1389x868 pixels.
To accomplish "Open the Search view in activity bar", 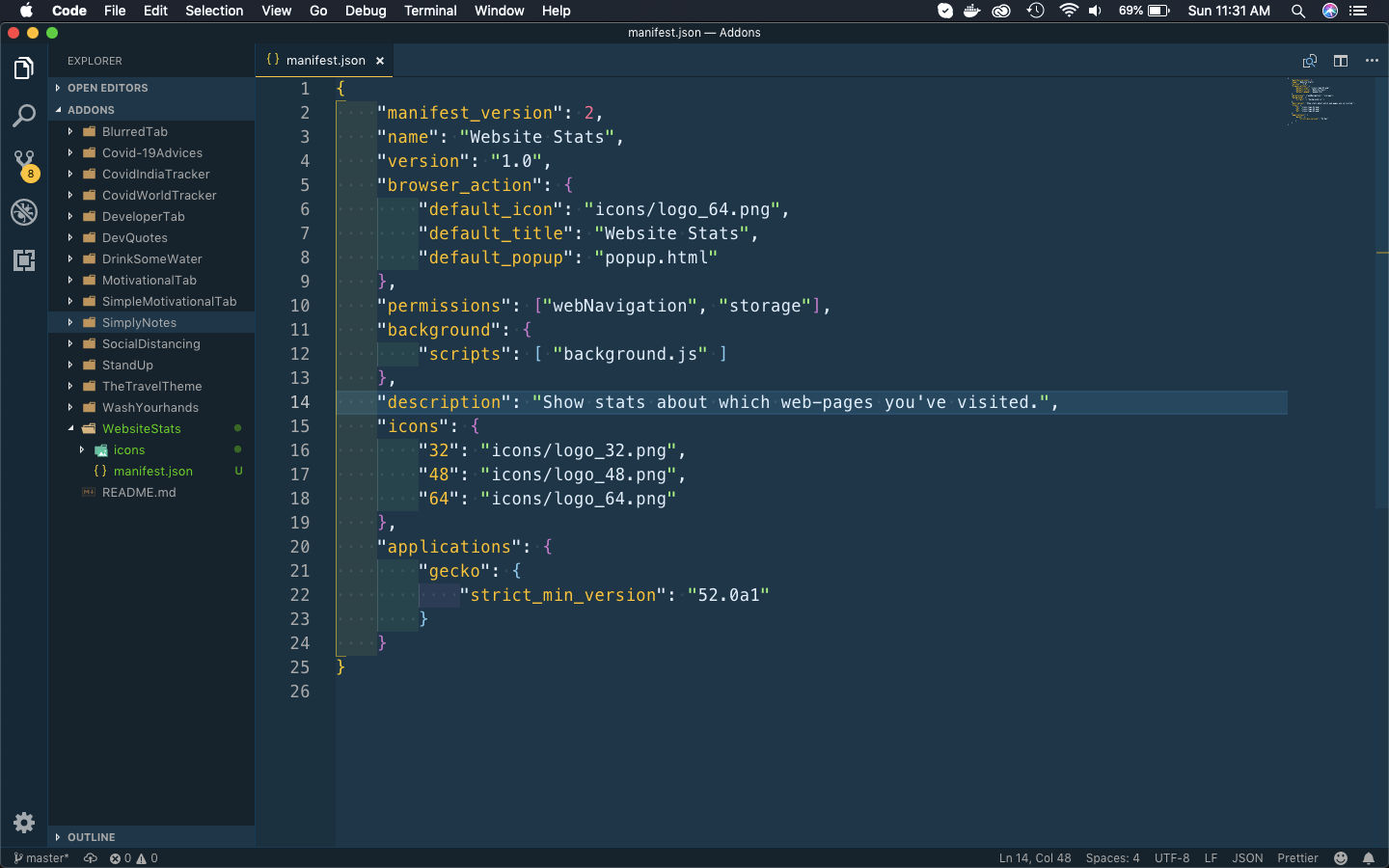I will 24,117.
